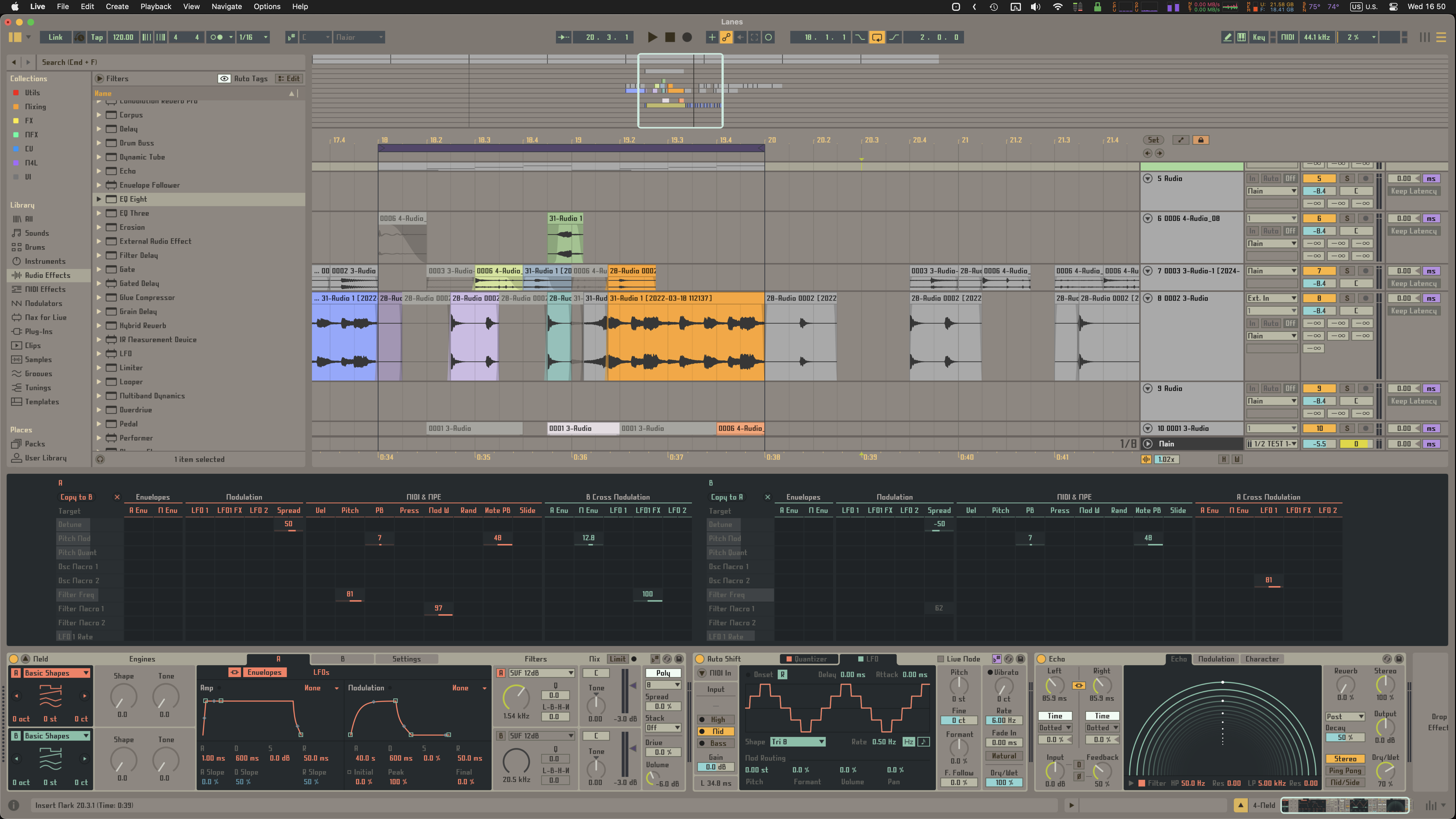The image size is (1456, 819).
Task: Enable MIDI map mode
Action: tap(1288, 37)
